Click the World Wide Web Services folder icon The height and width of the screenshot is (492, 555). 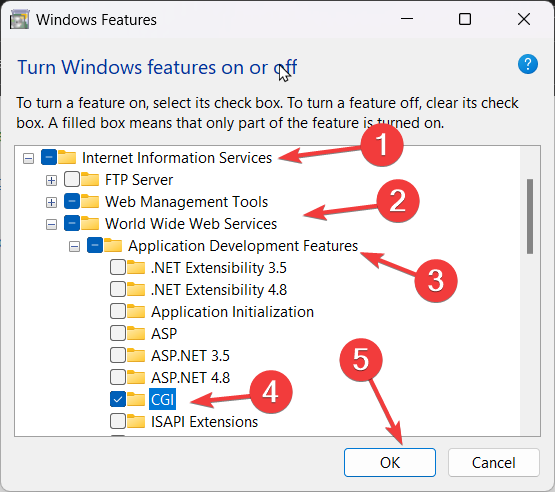(90, 223)
